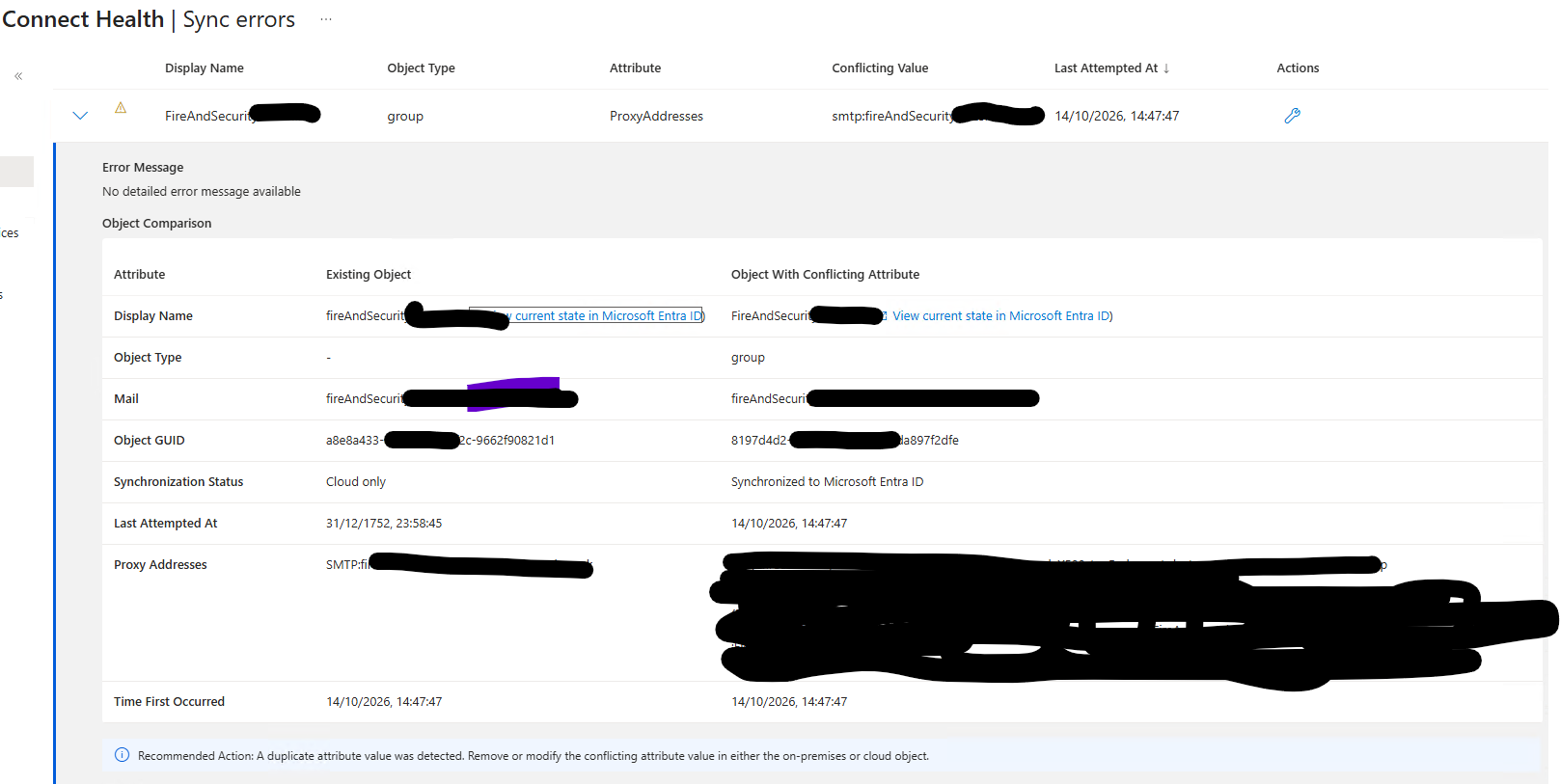The width and height of the screenshot is (1560, 784).
Task: Click the Connect Health Sync errors page title
Action: [149, 19]
